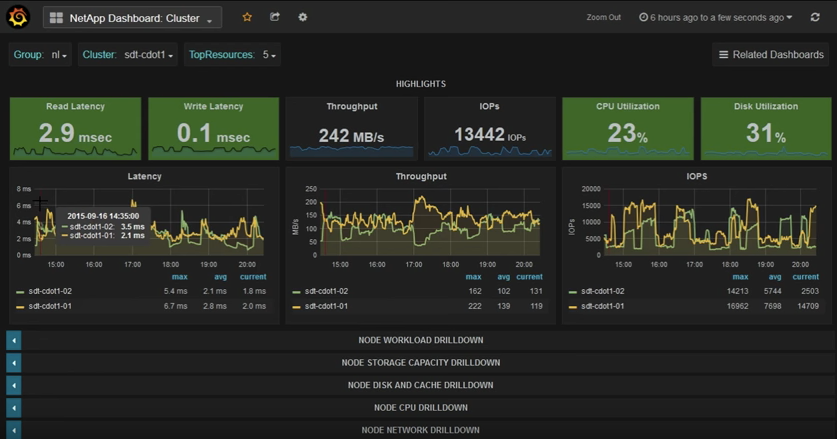837x439 pixels.
Task: Expand Node Disk and Cache Drilldown arrow
Action: (14, 385)
